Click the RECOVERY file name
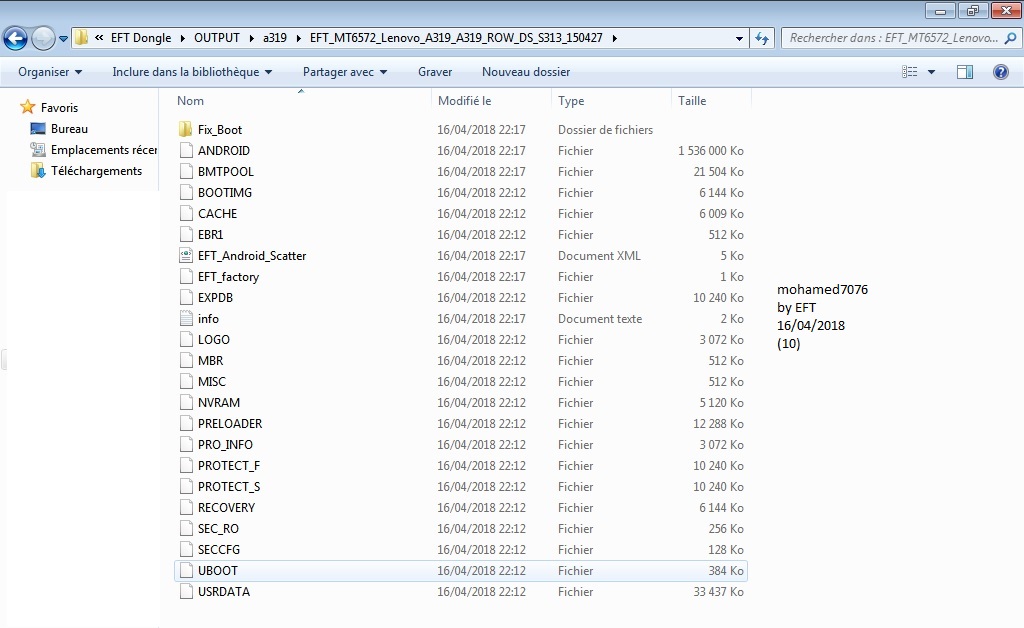 tap(226, 507)
